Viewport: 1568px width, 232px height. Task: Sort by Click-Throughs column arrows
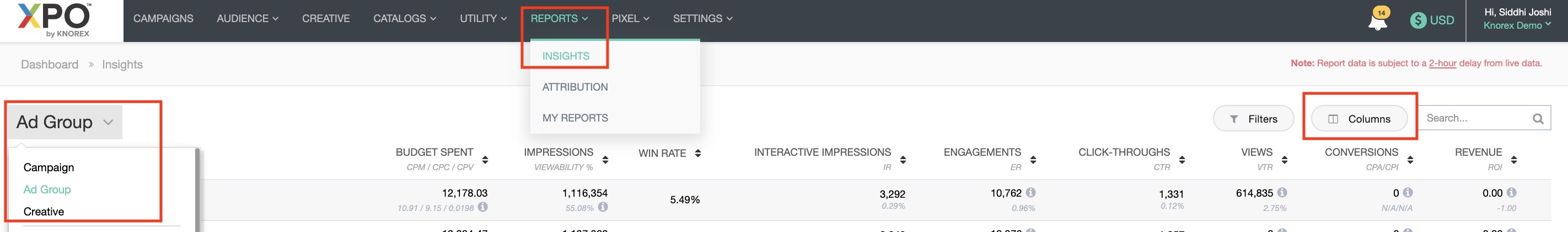click(x=1182, y=160)
